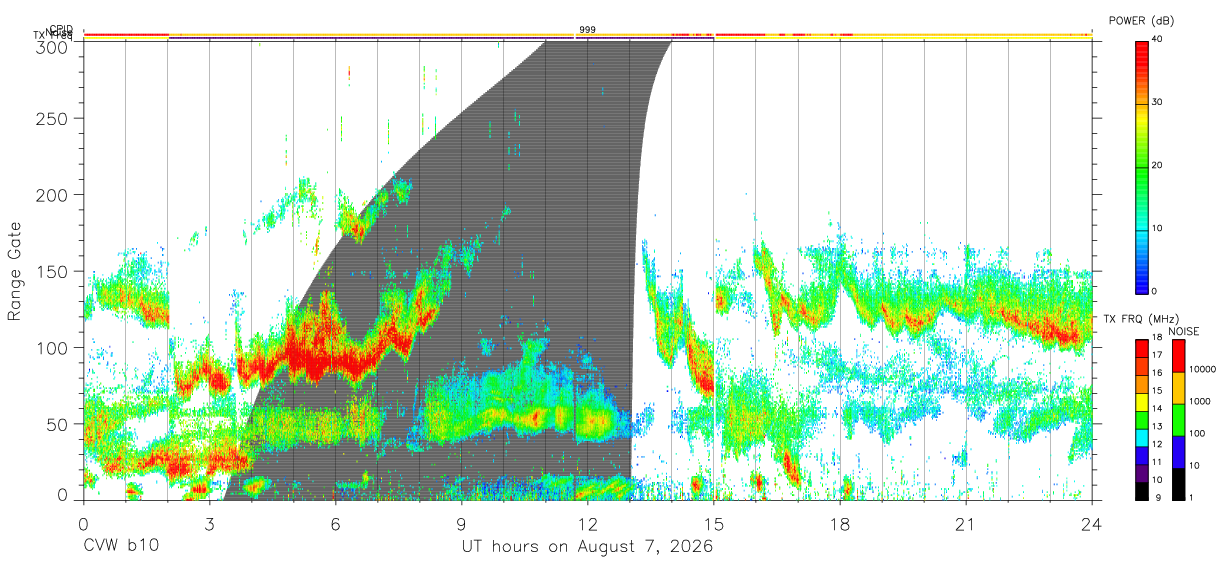Click the 200 tick label on the Range Gate axis
This screenshot has width=1228, height=567.
click(x=52, y=194)
